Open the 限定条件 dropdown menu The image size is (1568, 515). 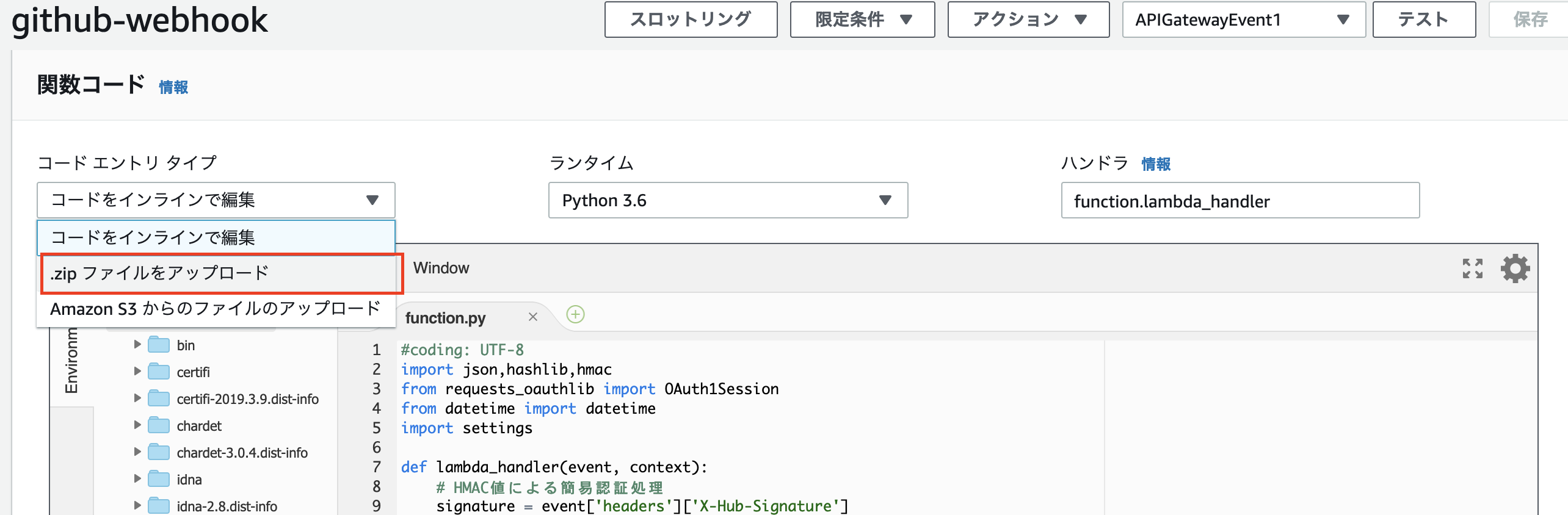pyautogui.click(x=862, y=20)
